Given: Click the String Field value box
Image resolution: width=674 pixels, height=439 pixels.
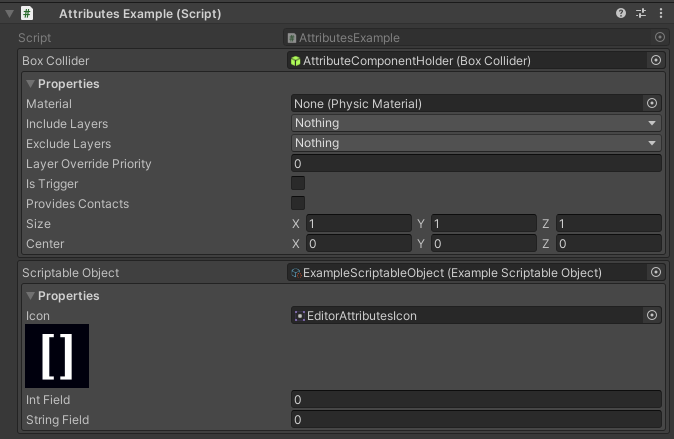Looking at the screenshot, I should [476, 420].
